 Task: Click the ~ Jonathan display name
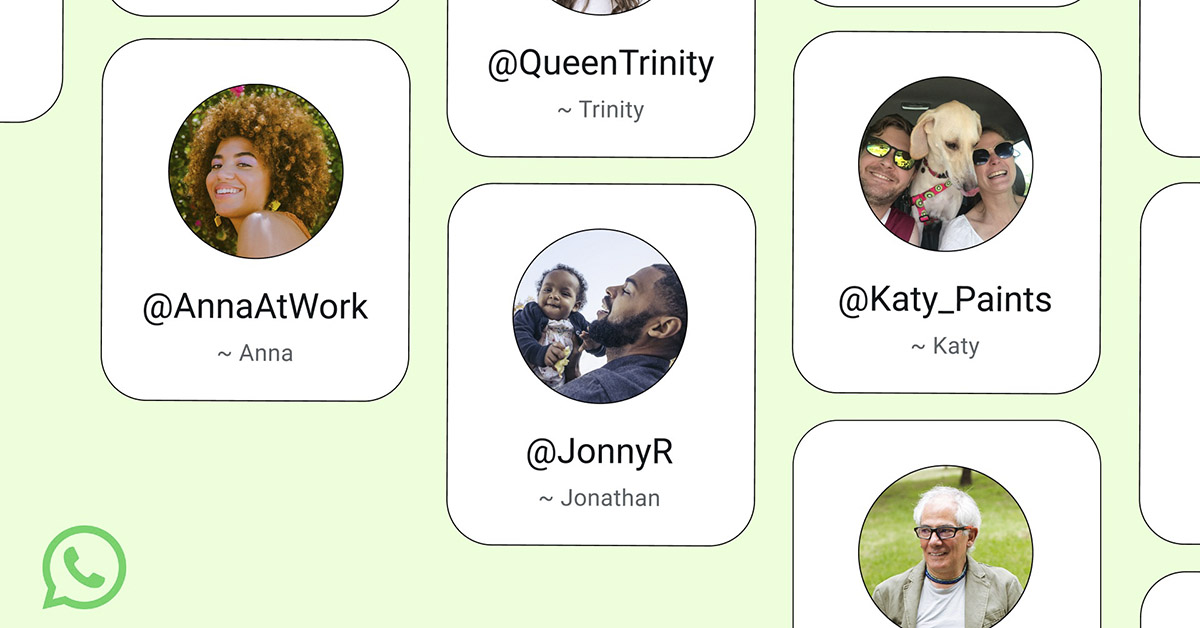pos(600,498)
